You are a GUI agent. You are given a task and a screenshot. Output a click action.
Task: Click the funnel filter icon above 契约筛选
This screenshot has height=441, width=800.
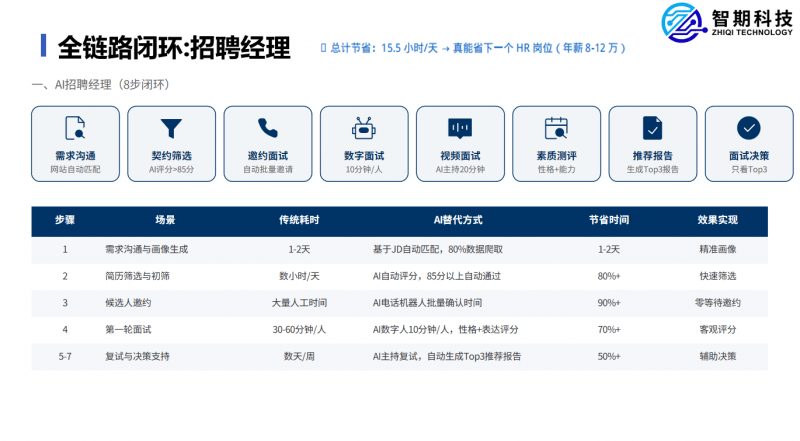point(171,128)
